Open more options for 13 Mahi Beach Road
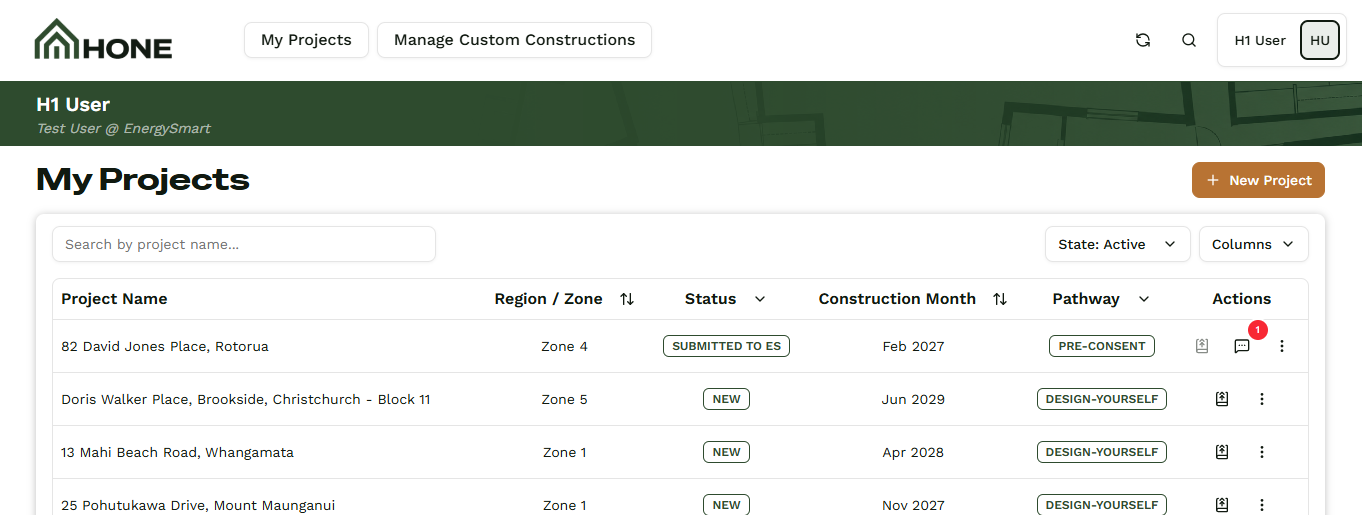The height and width of the screenshot is (515, 1362). (1262, 452)
